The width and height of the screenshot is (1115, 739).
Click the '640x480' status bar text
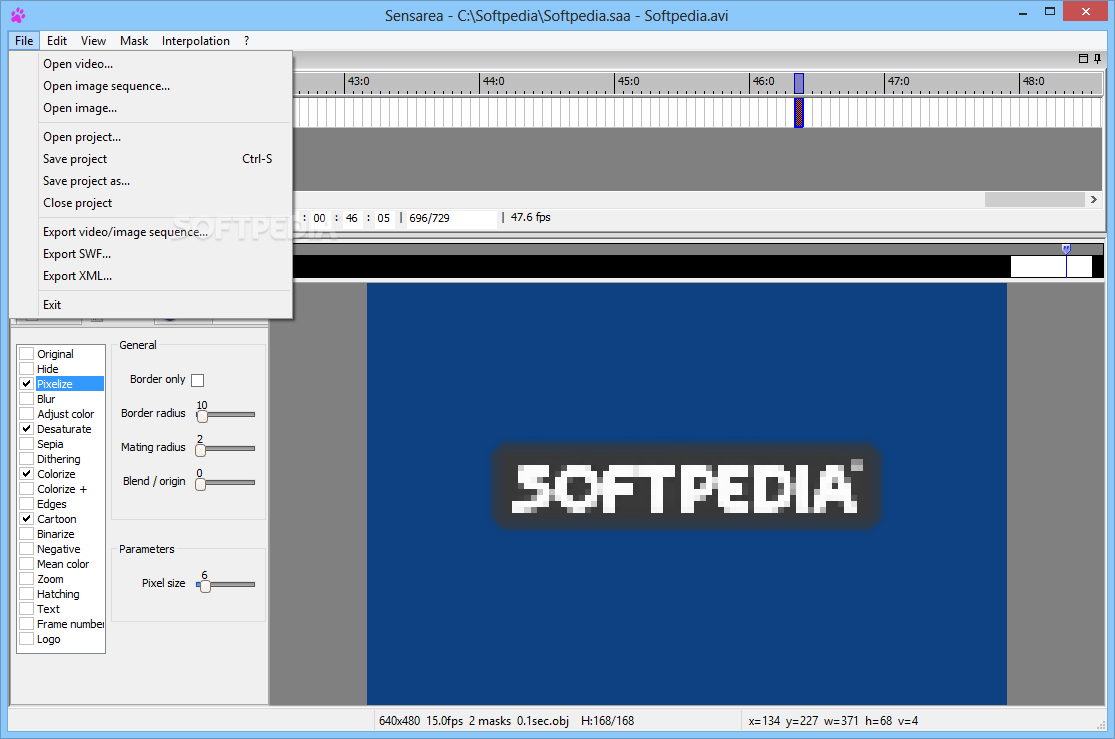400,721
